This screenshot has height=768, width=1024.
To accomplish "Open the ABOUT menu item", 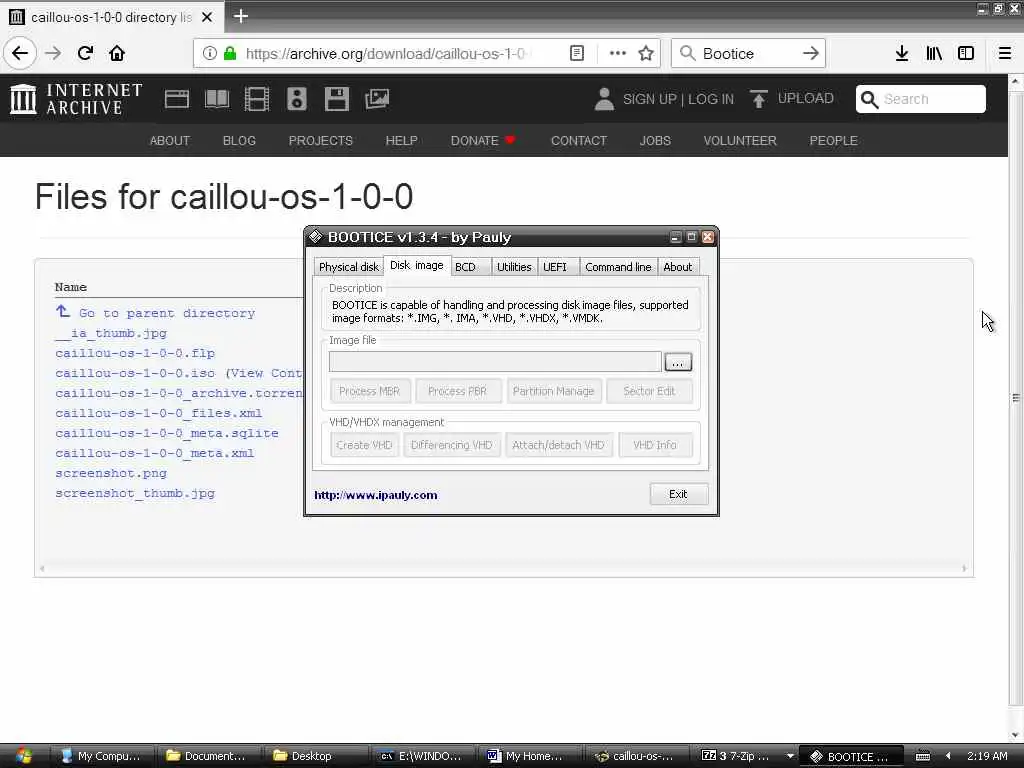I will 170,140.
